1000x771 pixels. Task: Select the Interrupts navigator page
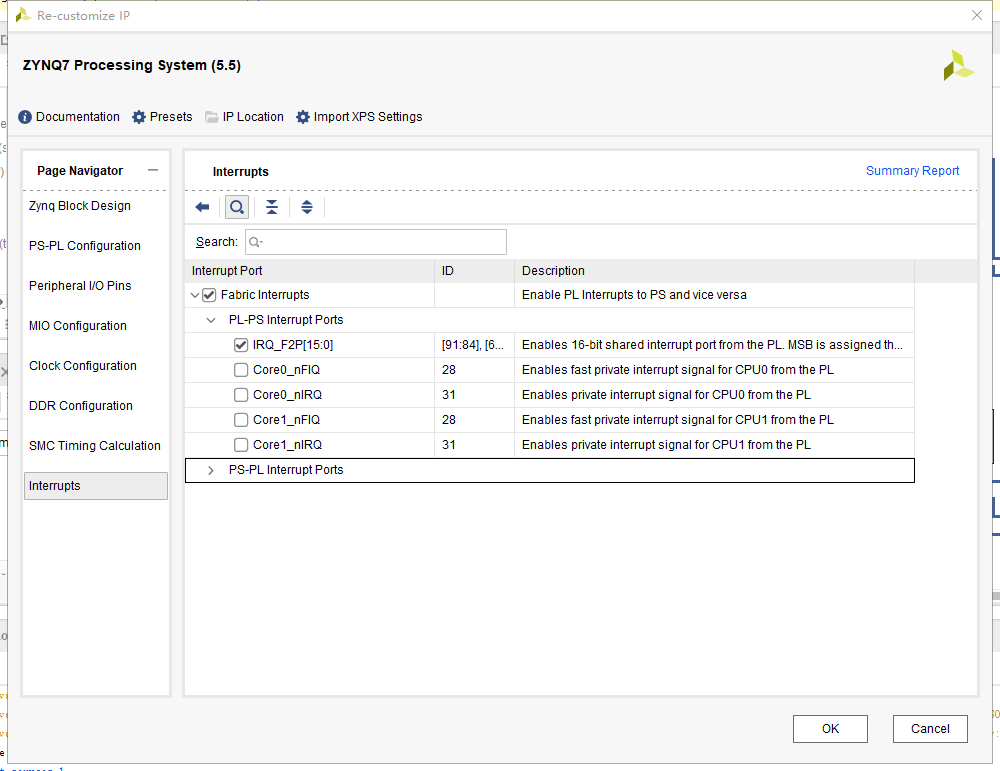tap(96, 486)
